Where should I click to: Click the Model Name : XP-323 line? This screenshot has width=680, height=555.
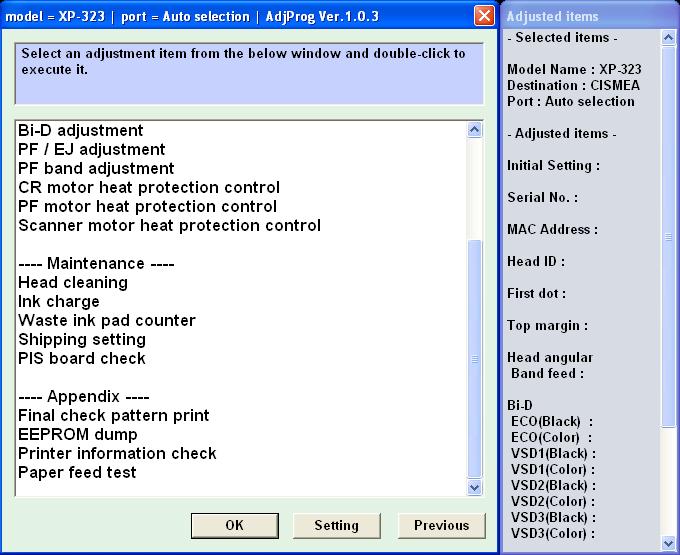click(x=574, y=69)
